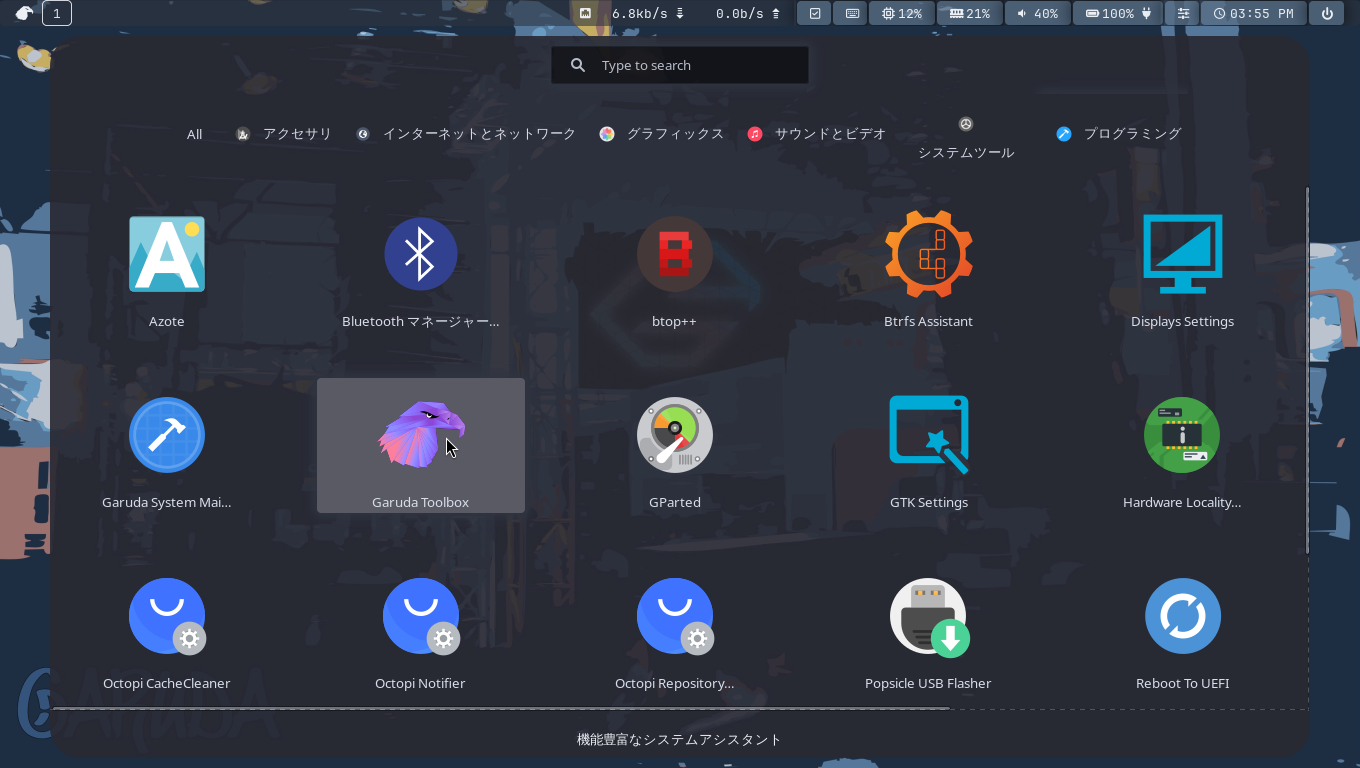Click the CPU usage 12% indicator

[902, 13]
